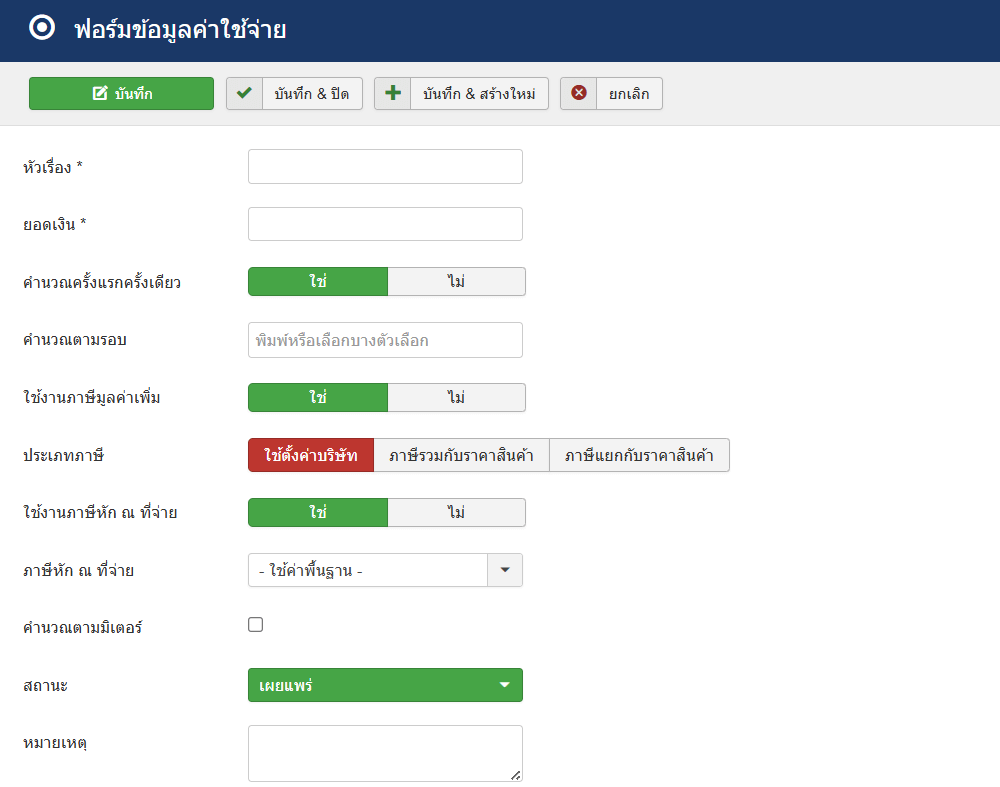Click the หัวเรื่อง input field

[385, 166]
